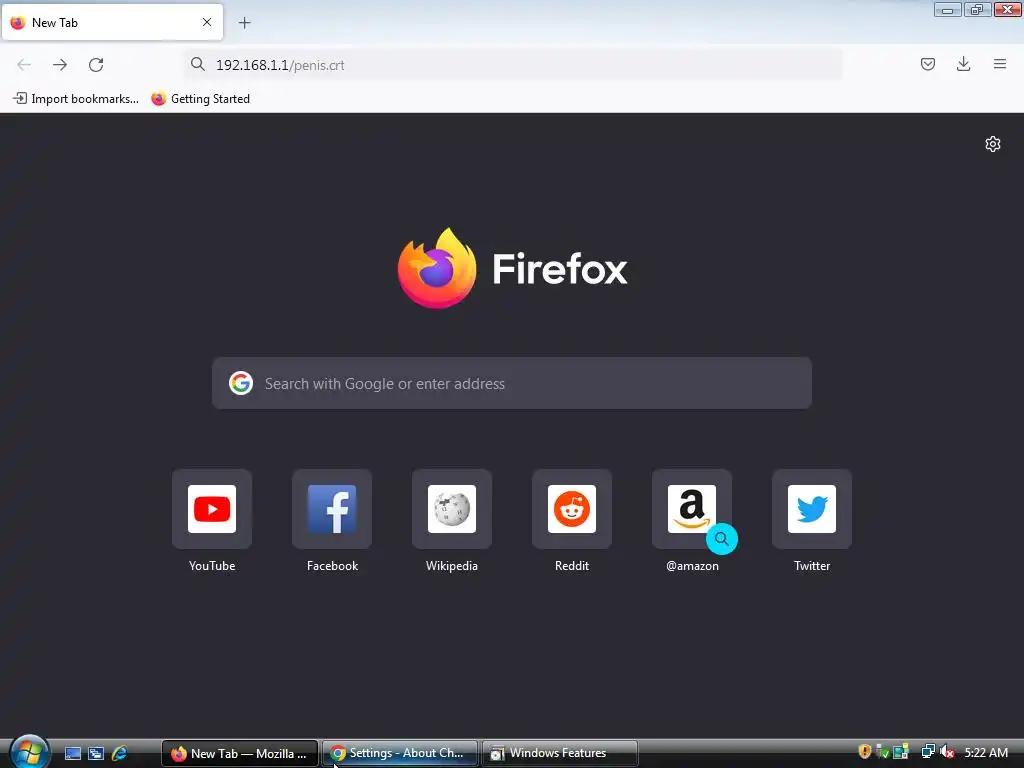The height and width of the screenshot is (768, 1024).
Task: Open the Windows Start orb
Action: click(29, 752)
